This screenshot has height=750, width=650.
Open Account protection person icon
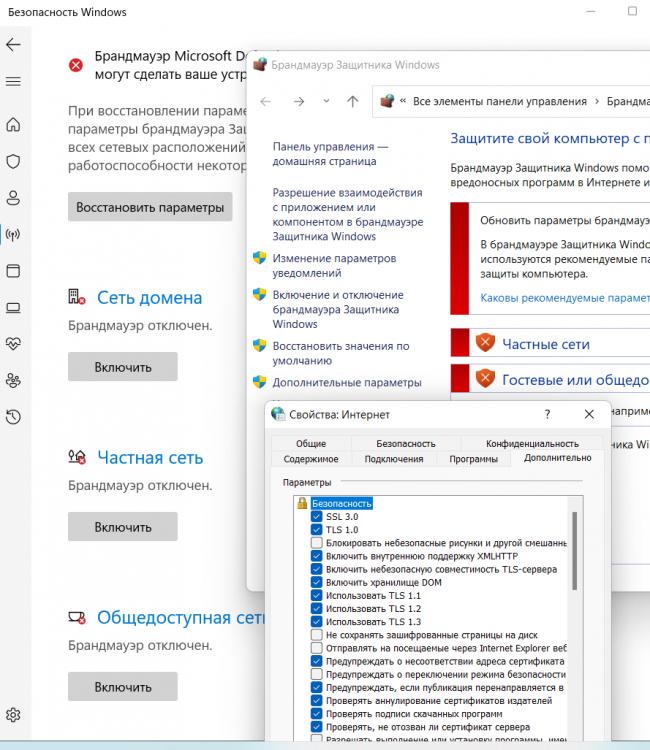(x=13, y=198)
